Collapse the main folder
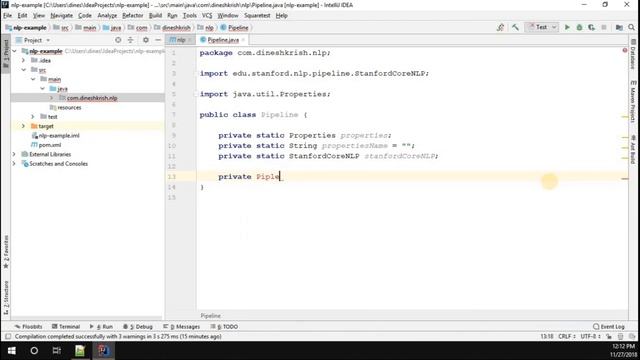The height and width of the screenshot is (360, 640). pos(33,79)
